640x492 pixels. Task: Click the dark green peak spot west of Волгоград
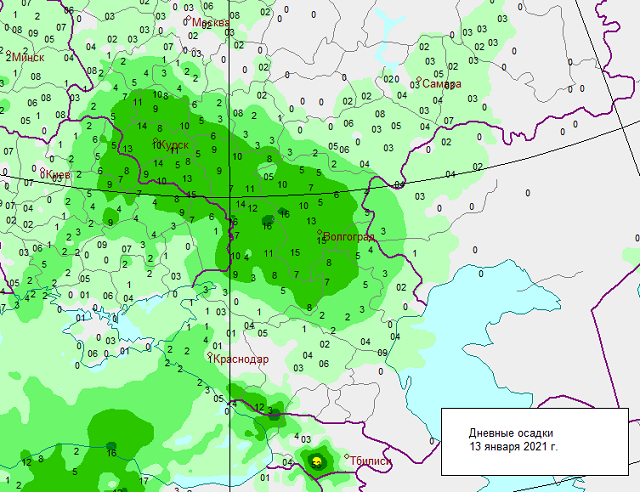pos(267,221)
